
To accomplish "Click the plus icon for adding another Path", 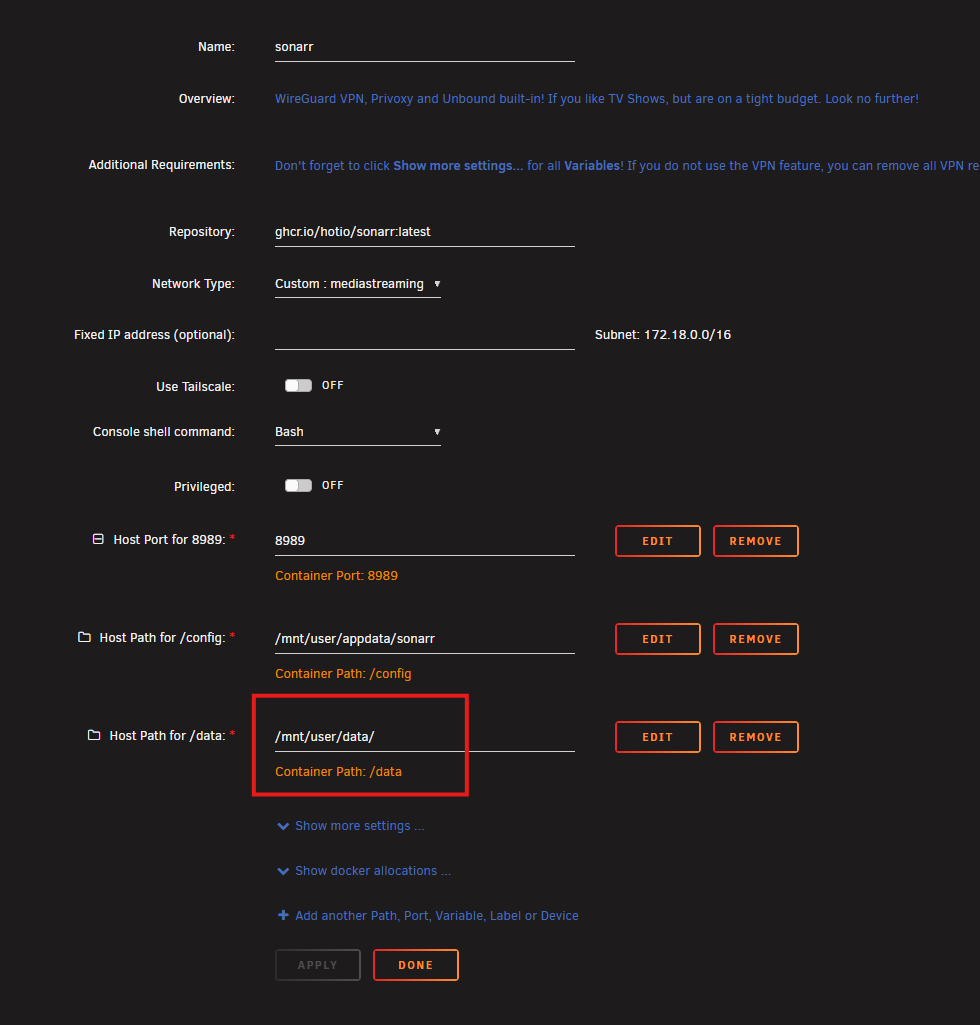I will pos(284,915).
